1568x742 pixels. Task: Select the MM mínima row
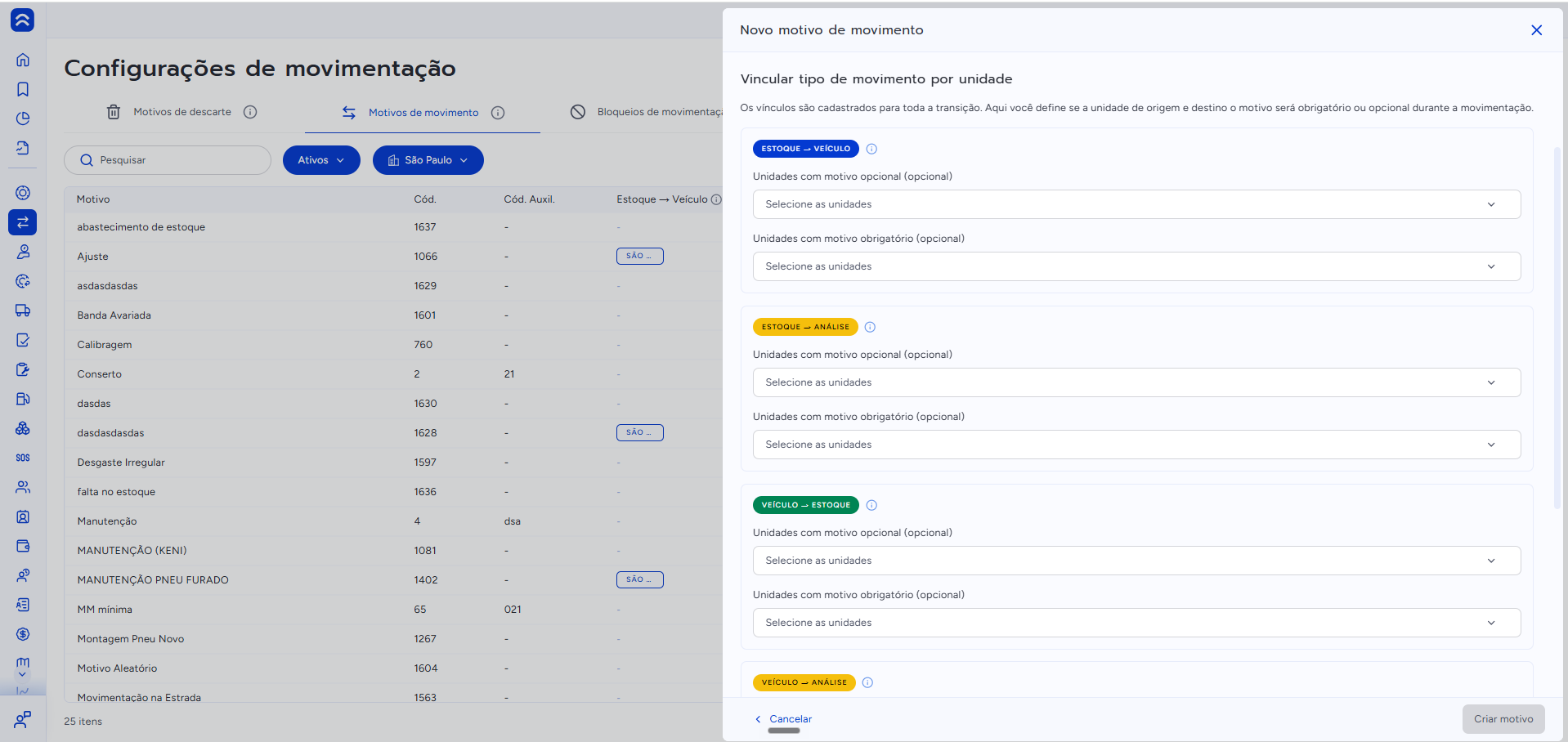click(393, 610)
